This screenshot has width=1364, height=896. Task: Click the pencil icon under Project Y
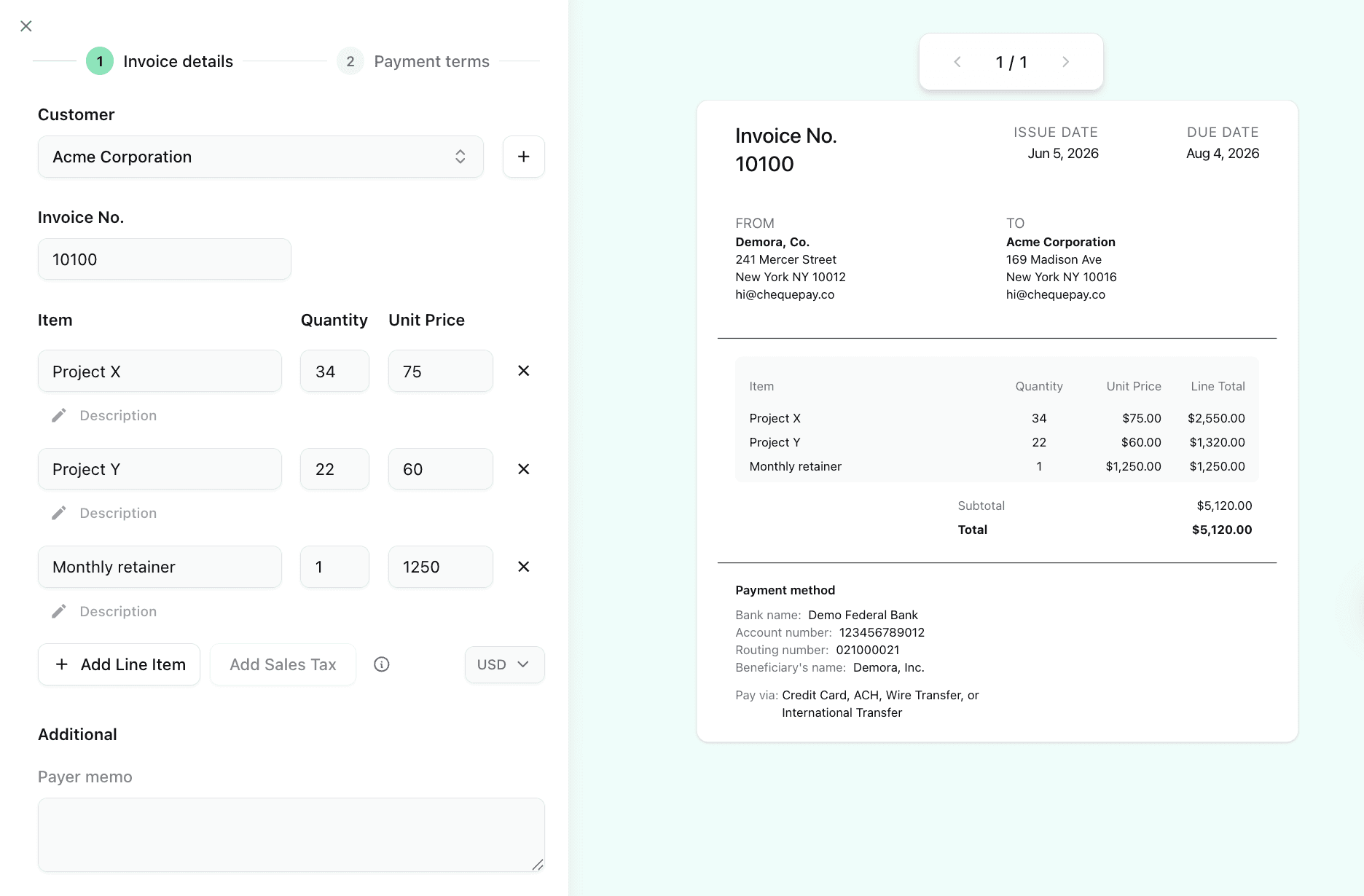[59, 513]
